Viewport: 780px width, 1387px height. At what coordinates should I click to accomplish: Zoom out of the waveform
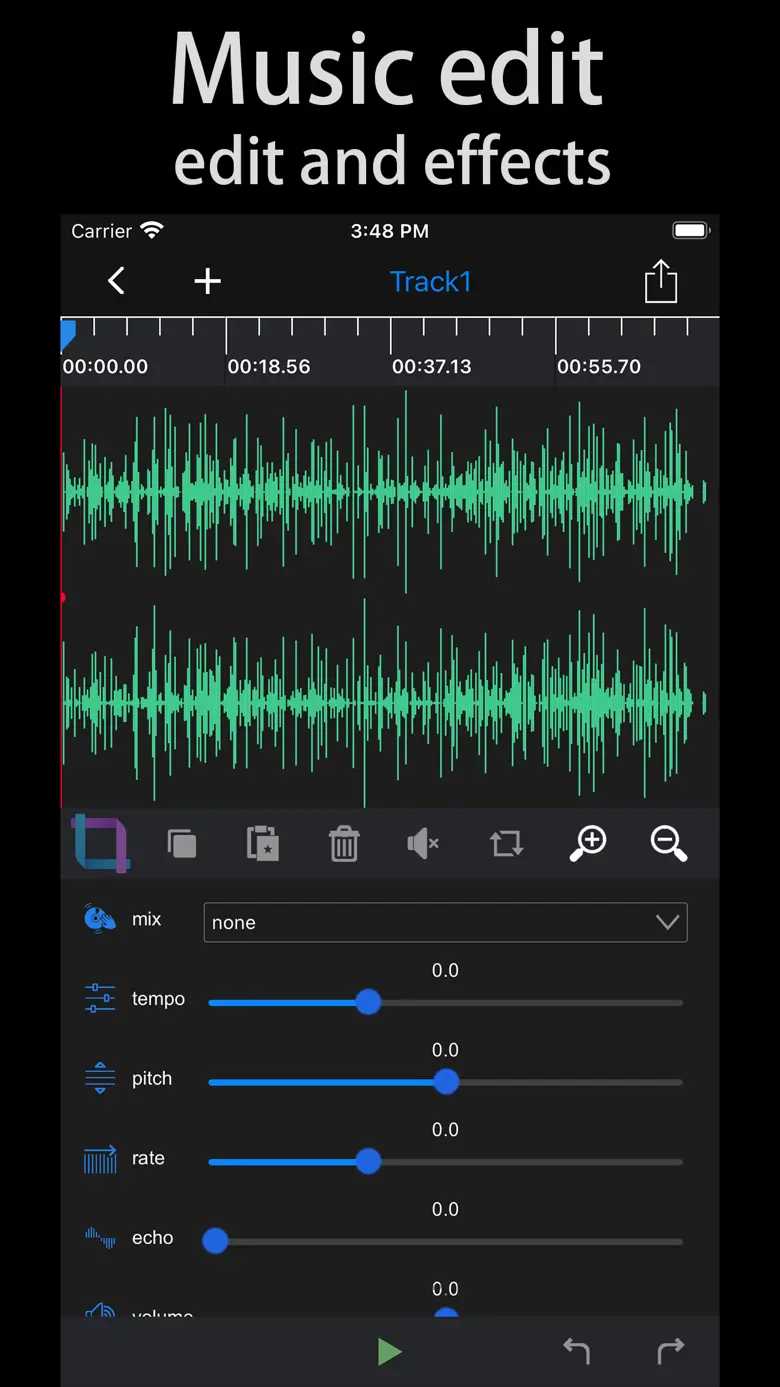[668, 844]
